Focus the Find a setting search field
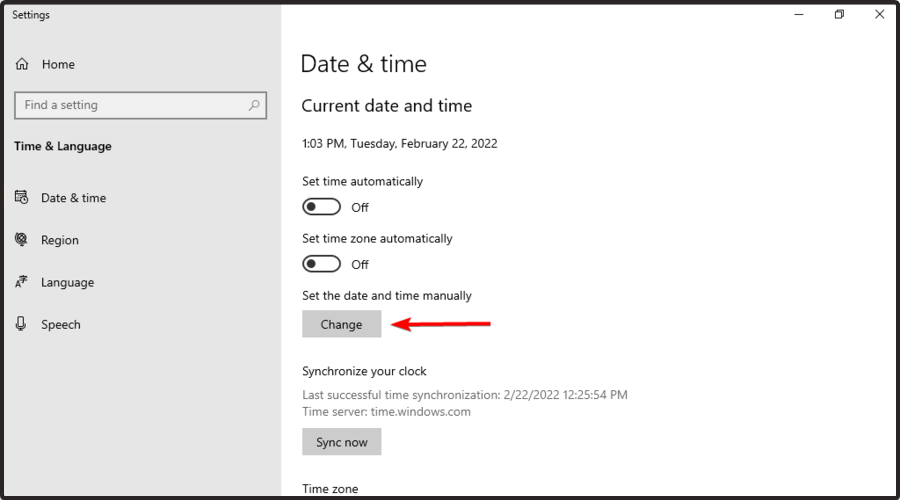The height and width of the screenshot is (500, 900). [x=130, y=105]
